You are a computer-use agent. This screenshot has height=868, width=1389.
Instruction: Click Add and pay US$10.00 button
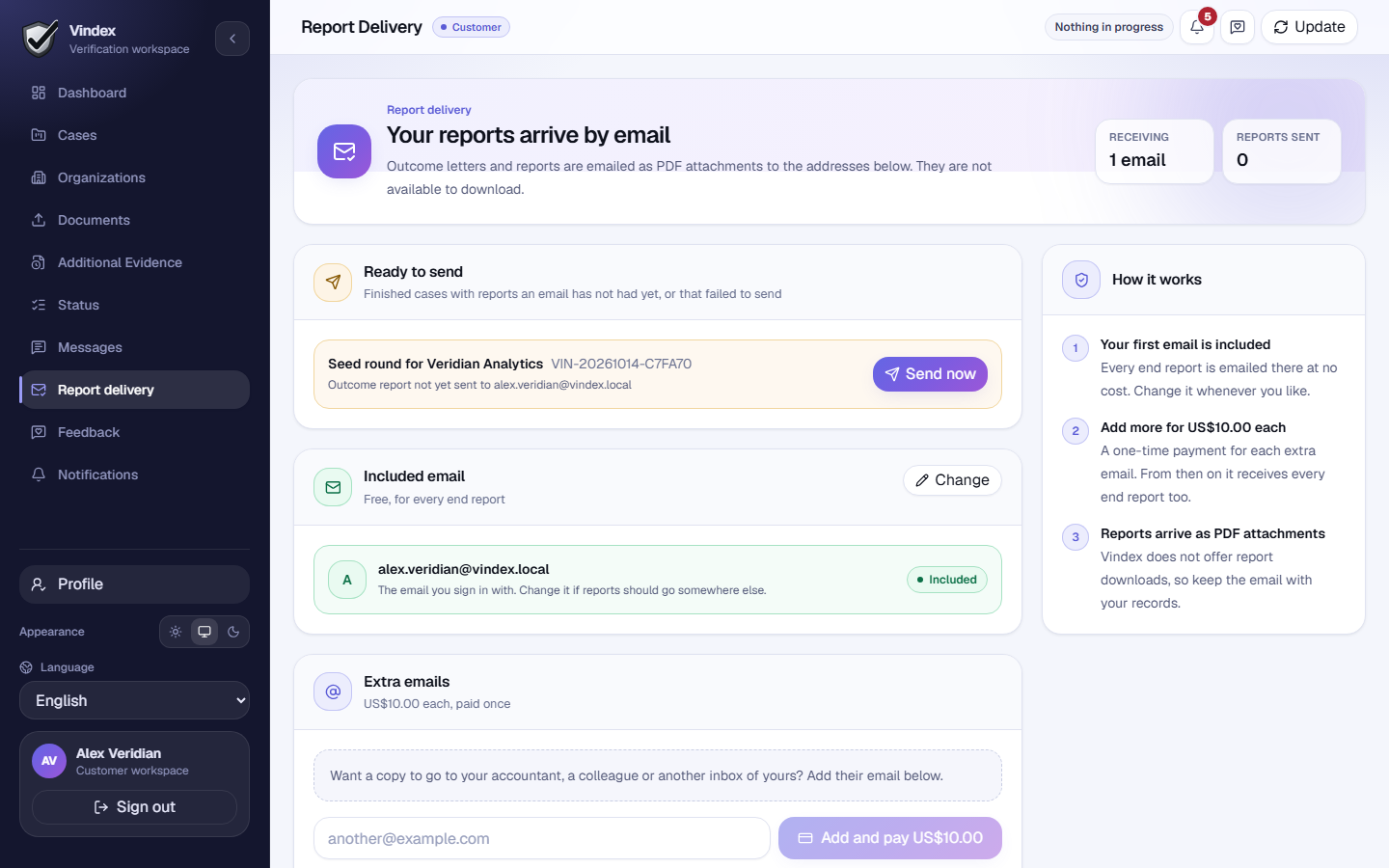[890, 838]
